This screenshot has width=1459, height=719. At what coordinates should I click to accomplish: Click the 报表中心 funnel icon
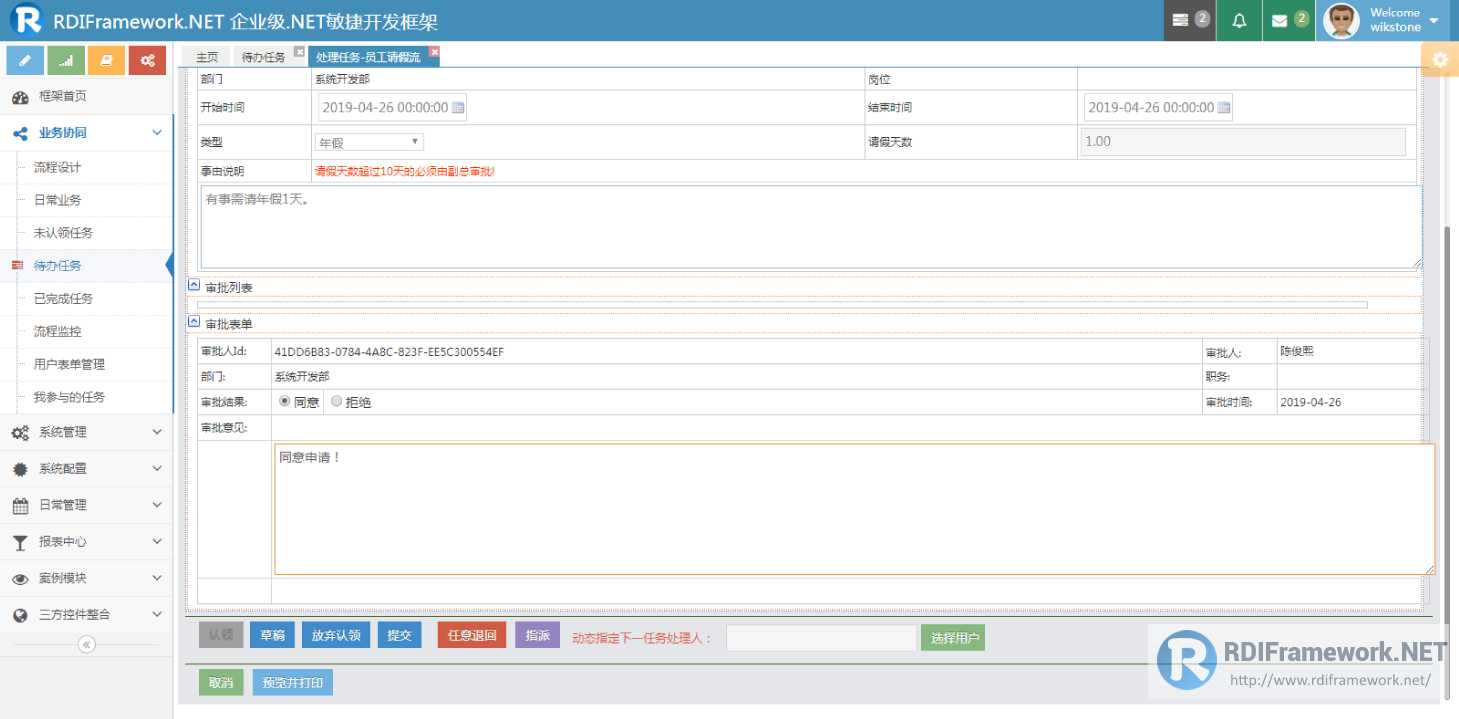pos(20,542)
